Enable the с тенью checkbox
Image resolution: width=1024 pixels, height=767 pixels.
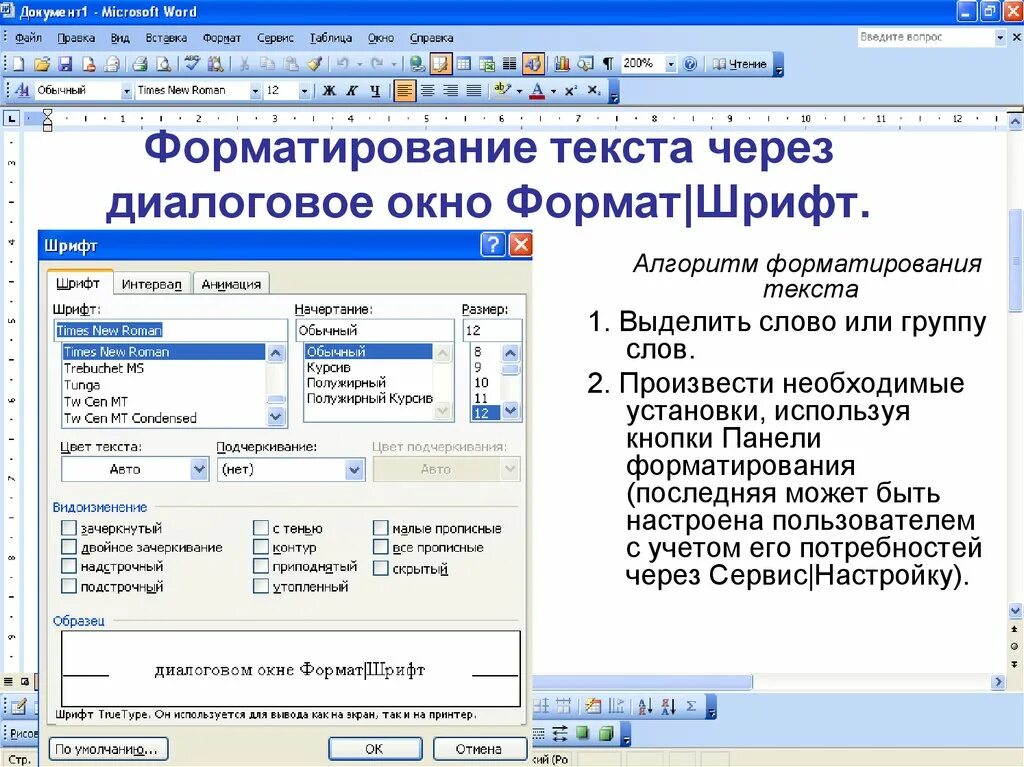[x=261, y=528]
